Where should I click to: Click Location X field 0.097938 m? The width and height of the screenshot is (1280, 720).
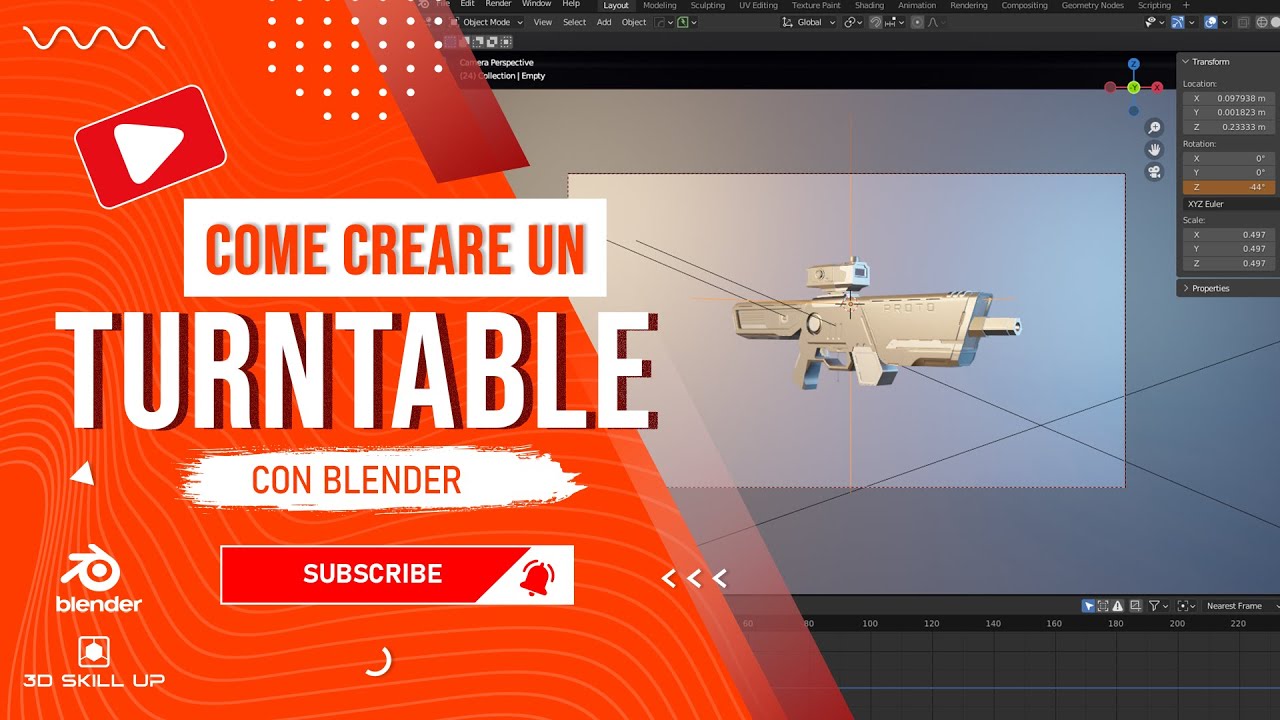point(1228,98)
